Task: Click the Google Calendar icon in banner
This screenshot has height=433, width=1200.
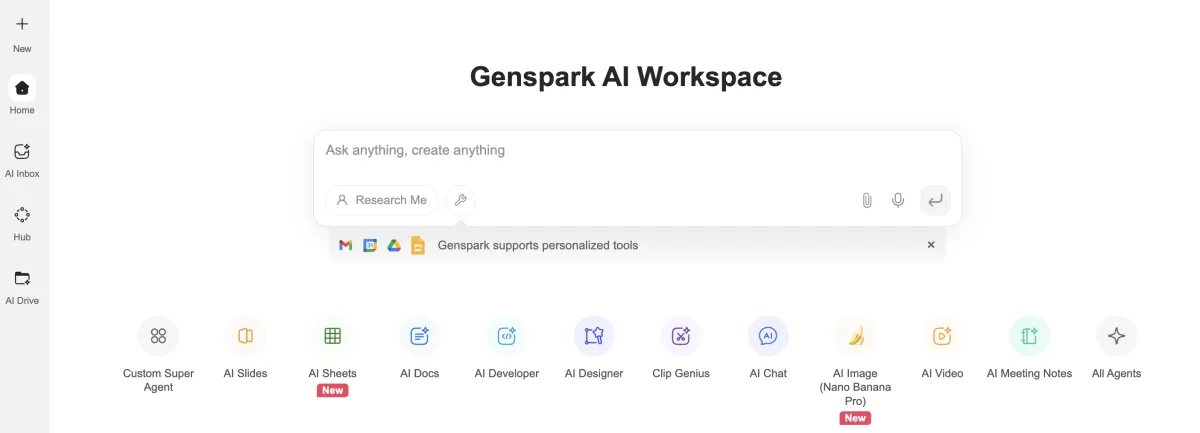Action: (x=370, y=245)
